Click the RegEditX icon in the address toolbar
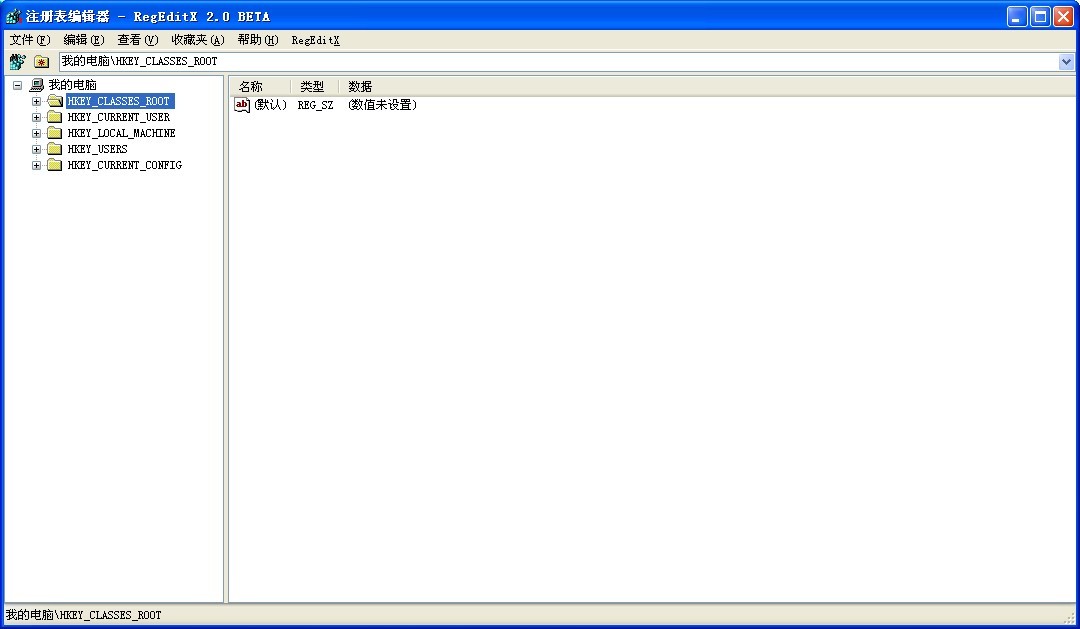This screenshot has width=1080, height=629. click(x=17, y=62)
